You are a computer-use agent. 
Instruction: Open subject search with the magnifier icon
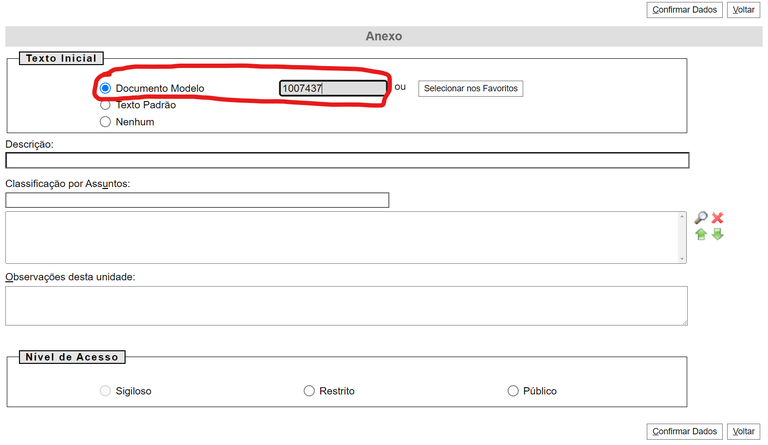point(701,218)
